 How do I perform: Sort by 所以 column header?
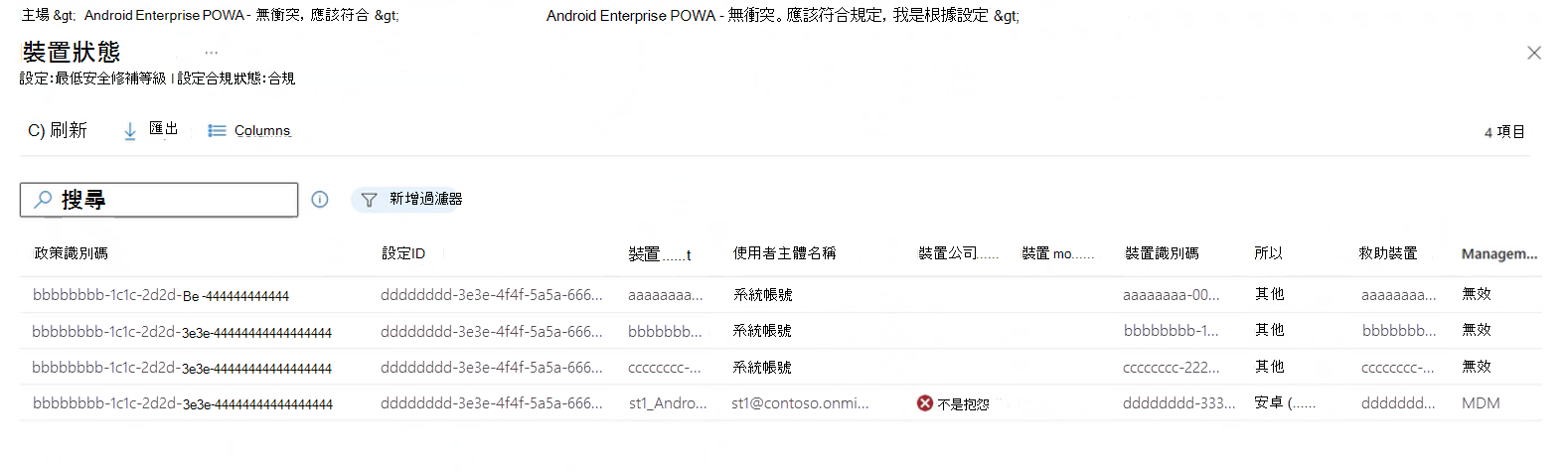[1268, 253]
